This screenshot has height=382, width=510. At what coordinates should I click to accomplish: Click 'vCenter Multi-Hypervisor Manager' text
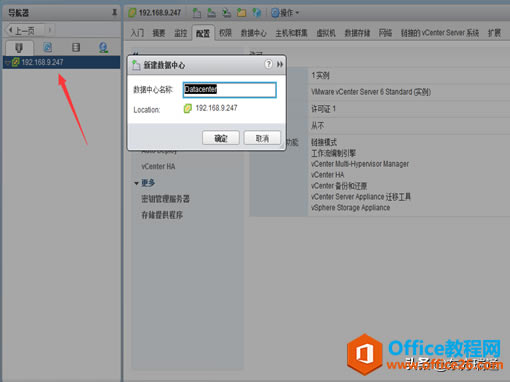[x=360, y=164]
